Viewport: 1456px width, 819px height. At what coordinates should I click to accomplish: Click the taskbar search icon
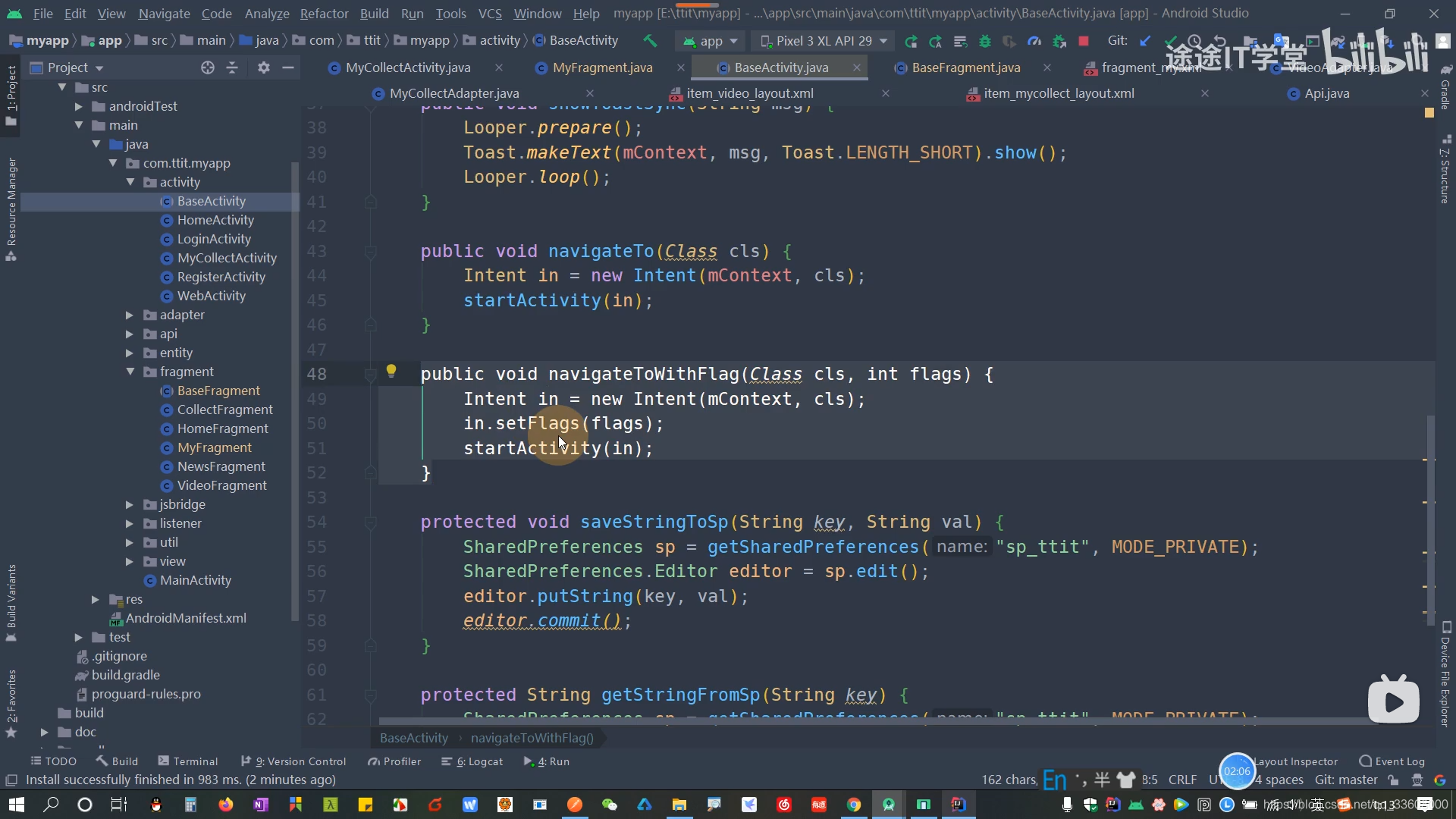(51, 805)
